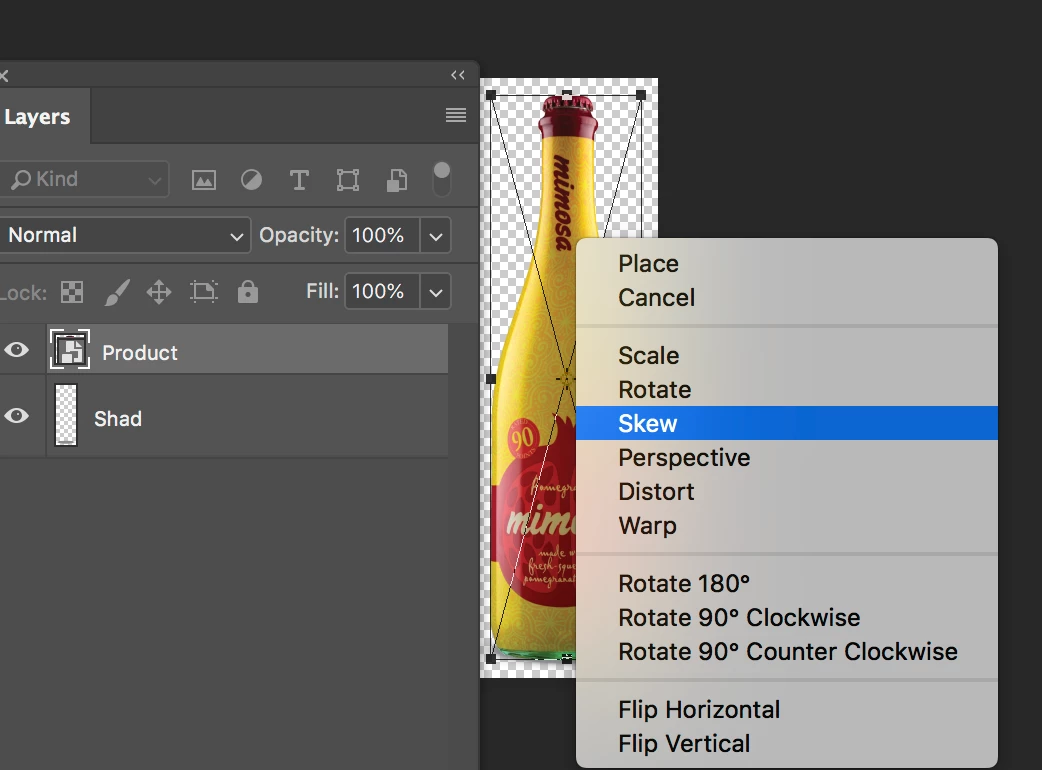
Task: Click the Opacity 100% field
Action: click(x=382, y=235)
